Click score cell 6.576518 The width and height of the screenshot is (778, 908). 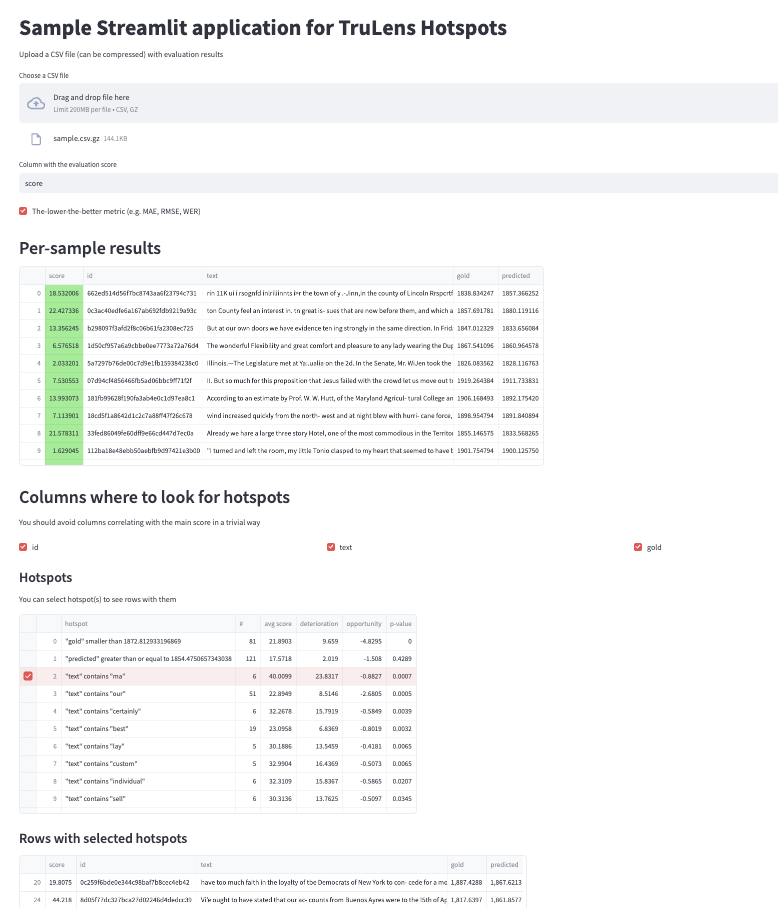click(64, 346)
